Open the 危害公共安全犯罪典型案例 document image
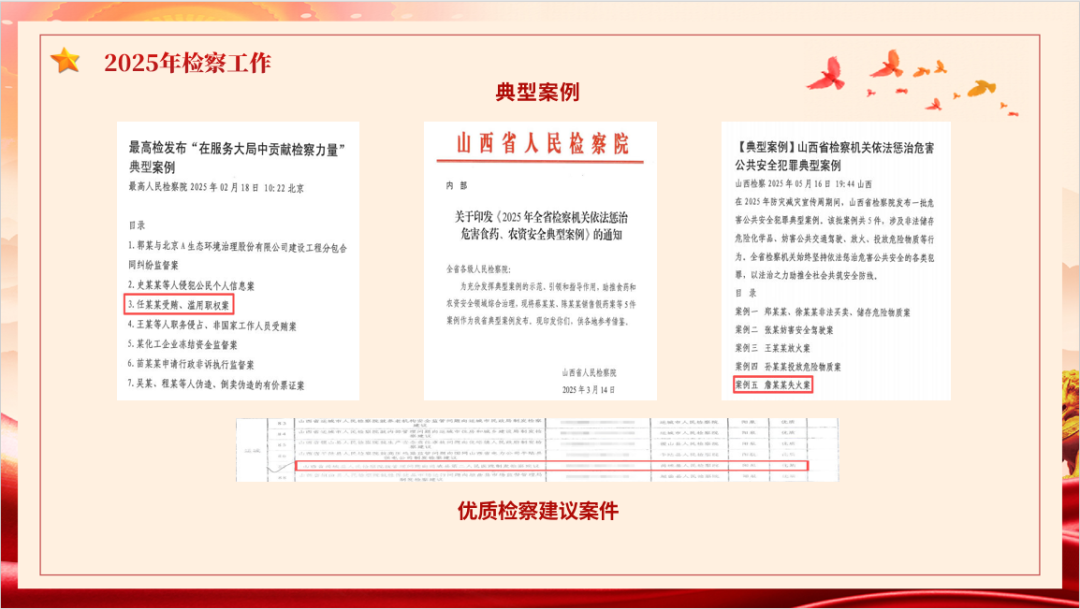Viewport: 1080px width, 609px height. (835, 260)
